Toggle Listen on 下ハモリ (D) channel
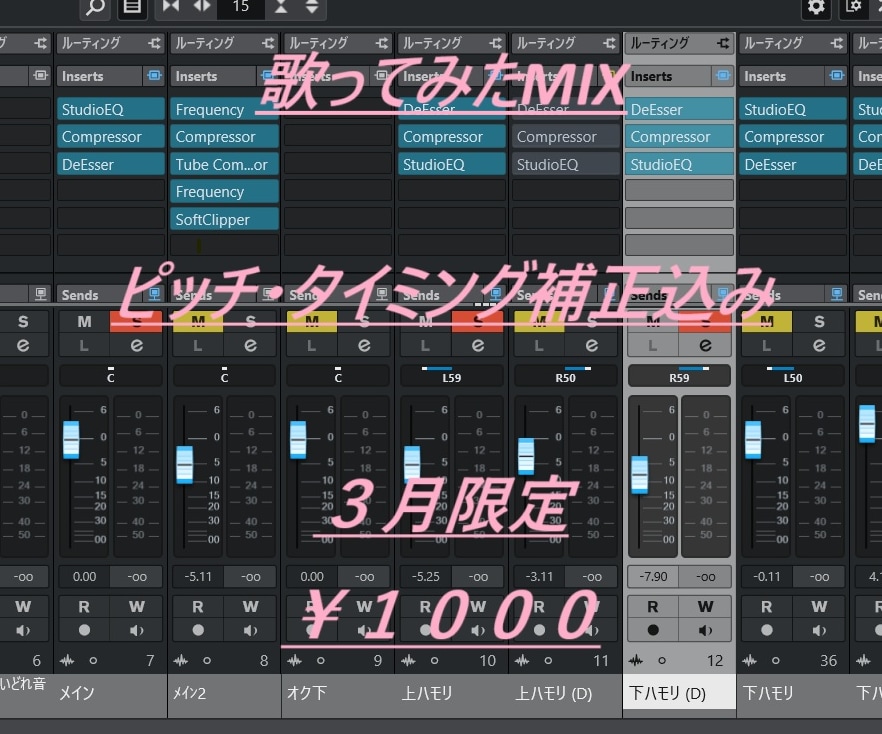 [x=652, y=345]
